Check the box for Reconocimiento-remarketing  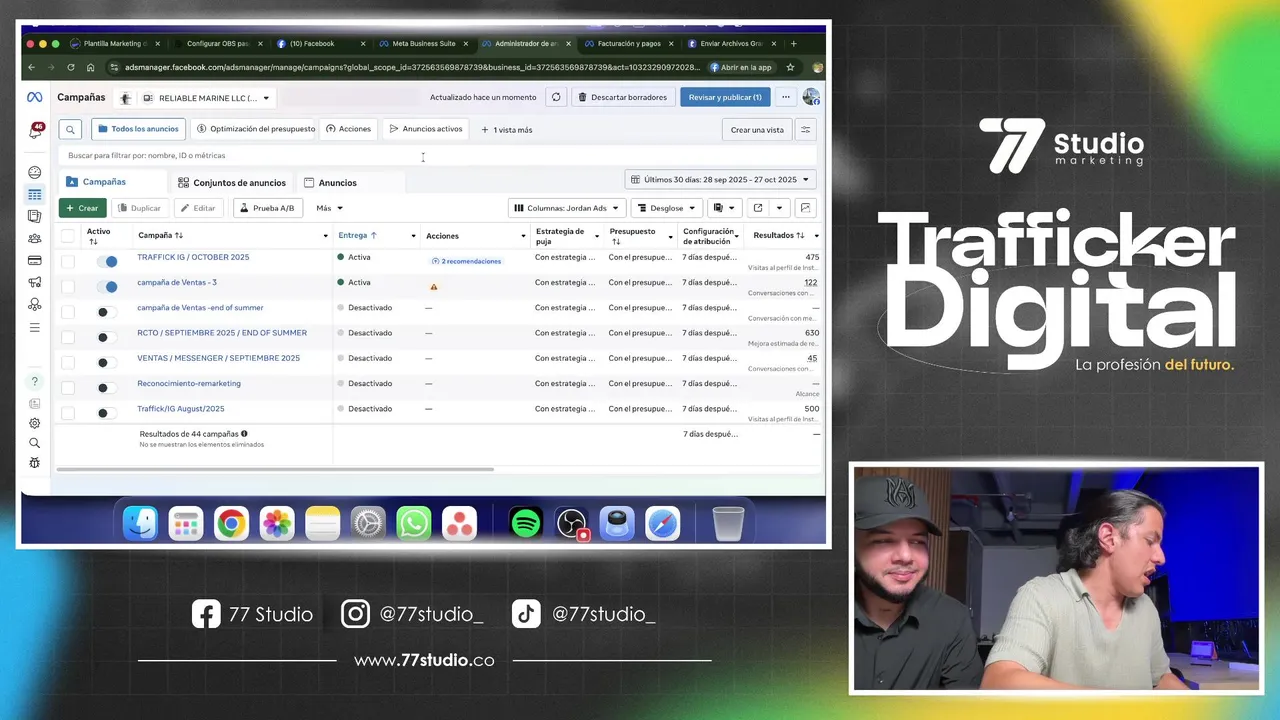click(x=68, y=387)
